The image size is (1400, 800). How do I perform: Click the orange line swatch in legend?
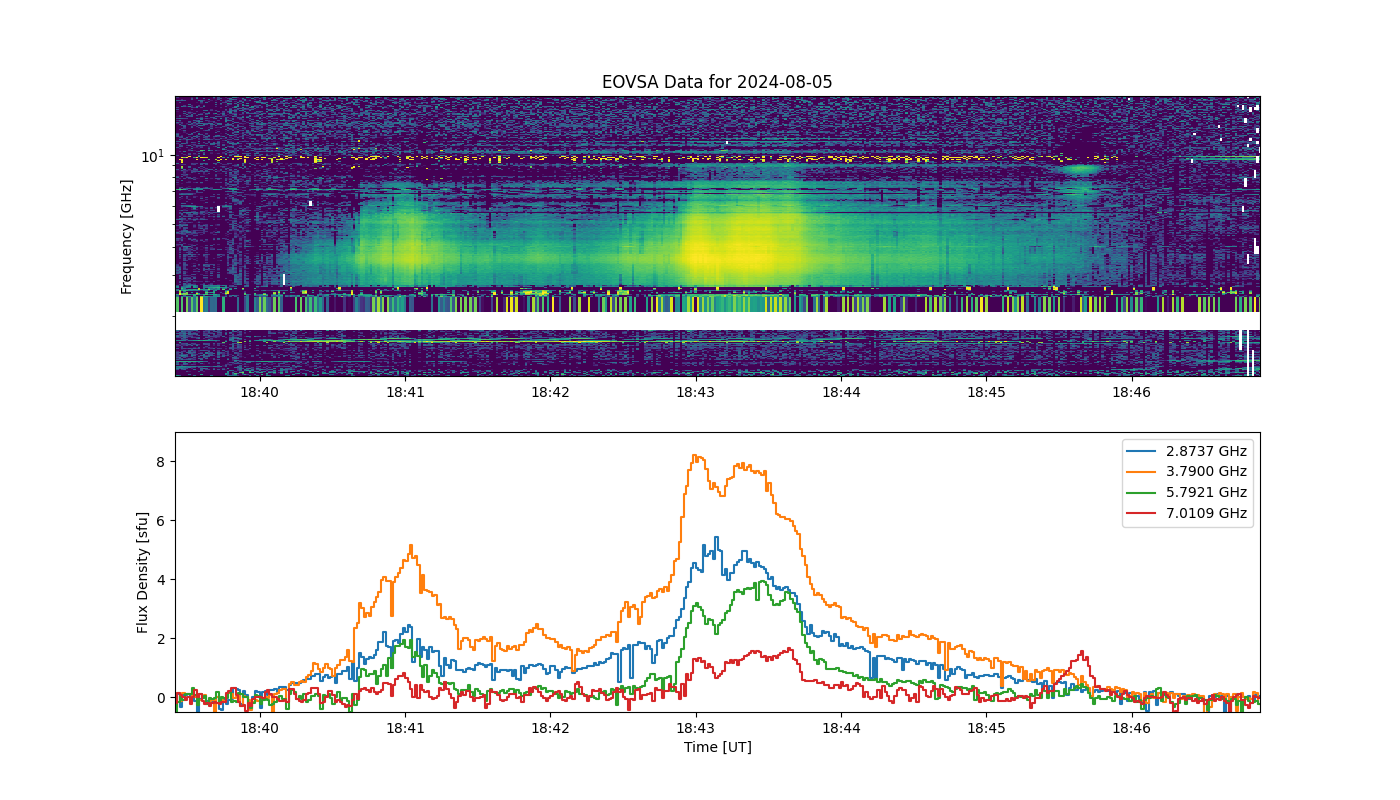pyautogui.click(x=1144, y=472)
